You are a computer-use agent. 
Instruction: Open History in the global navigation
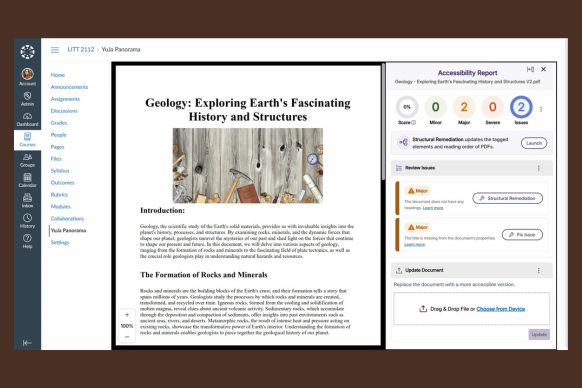(x=27, y=221)
